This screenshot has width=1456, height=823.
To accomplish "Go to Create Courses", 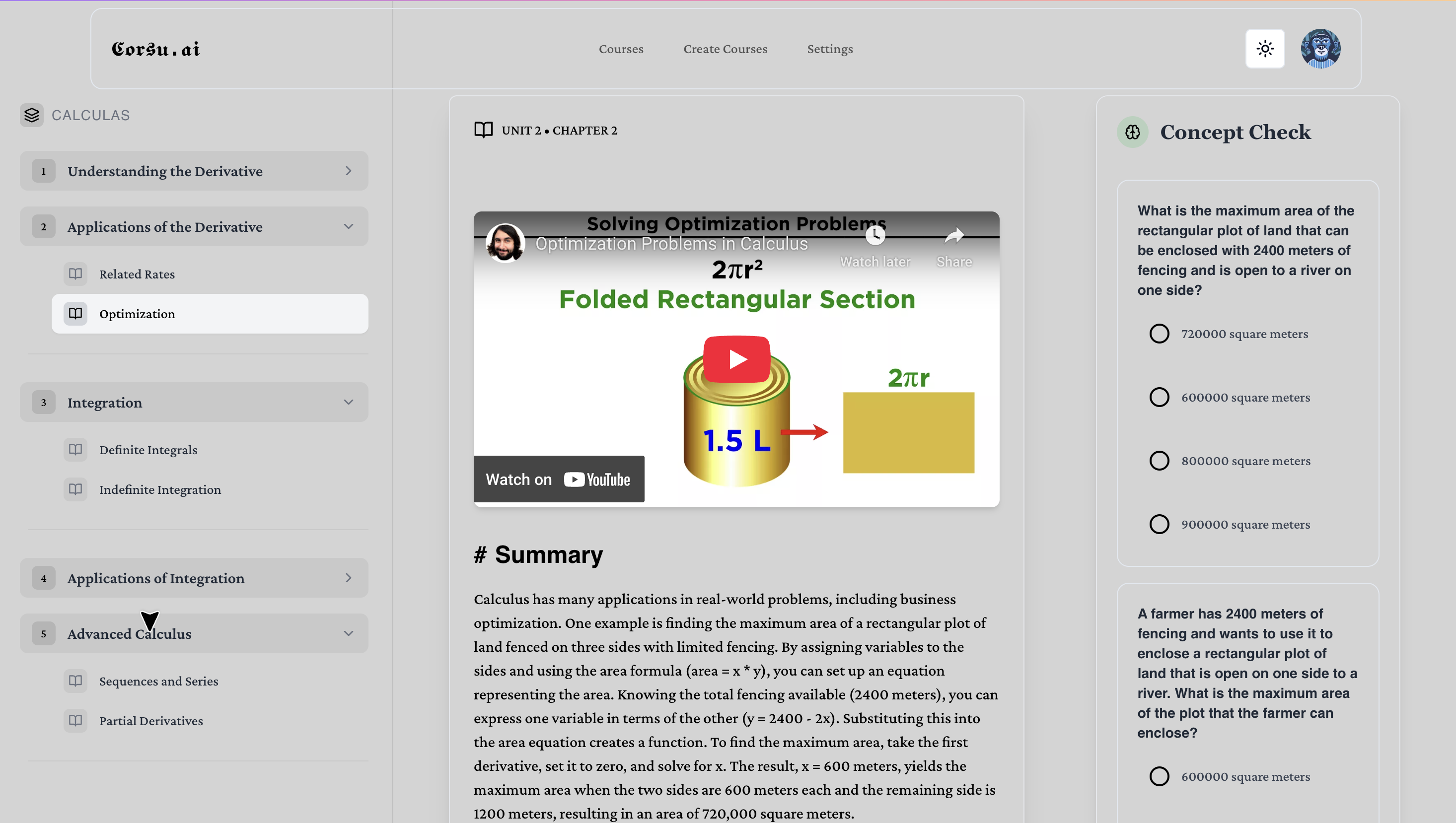I will pos(725,49).
